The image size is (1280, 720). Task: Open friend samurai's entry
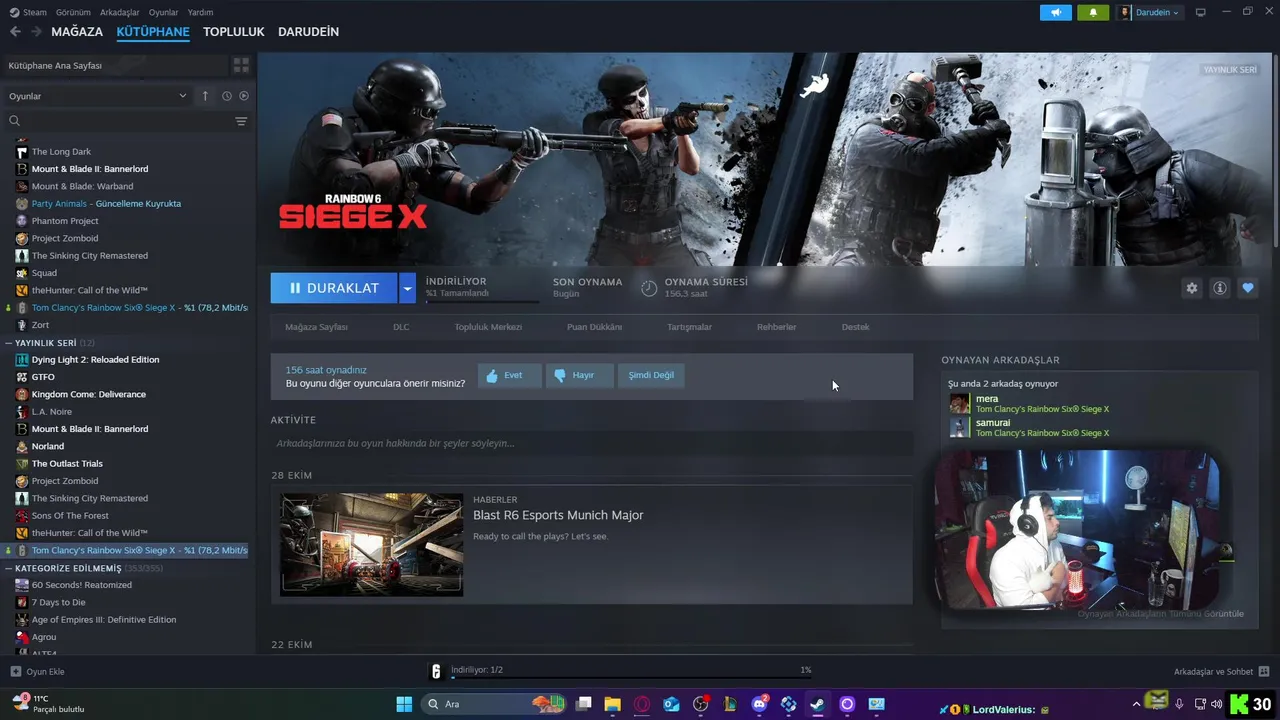[1030, 428]
